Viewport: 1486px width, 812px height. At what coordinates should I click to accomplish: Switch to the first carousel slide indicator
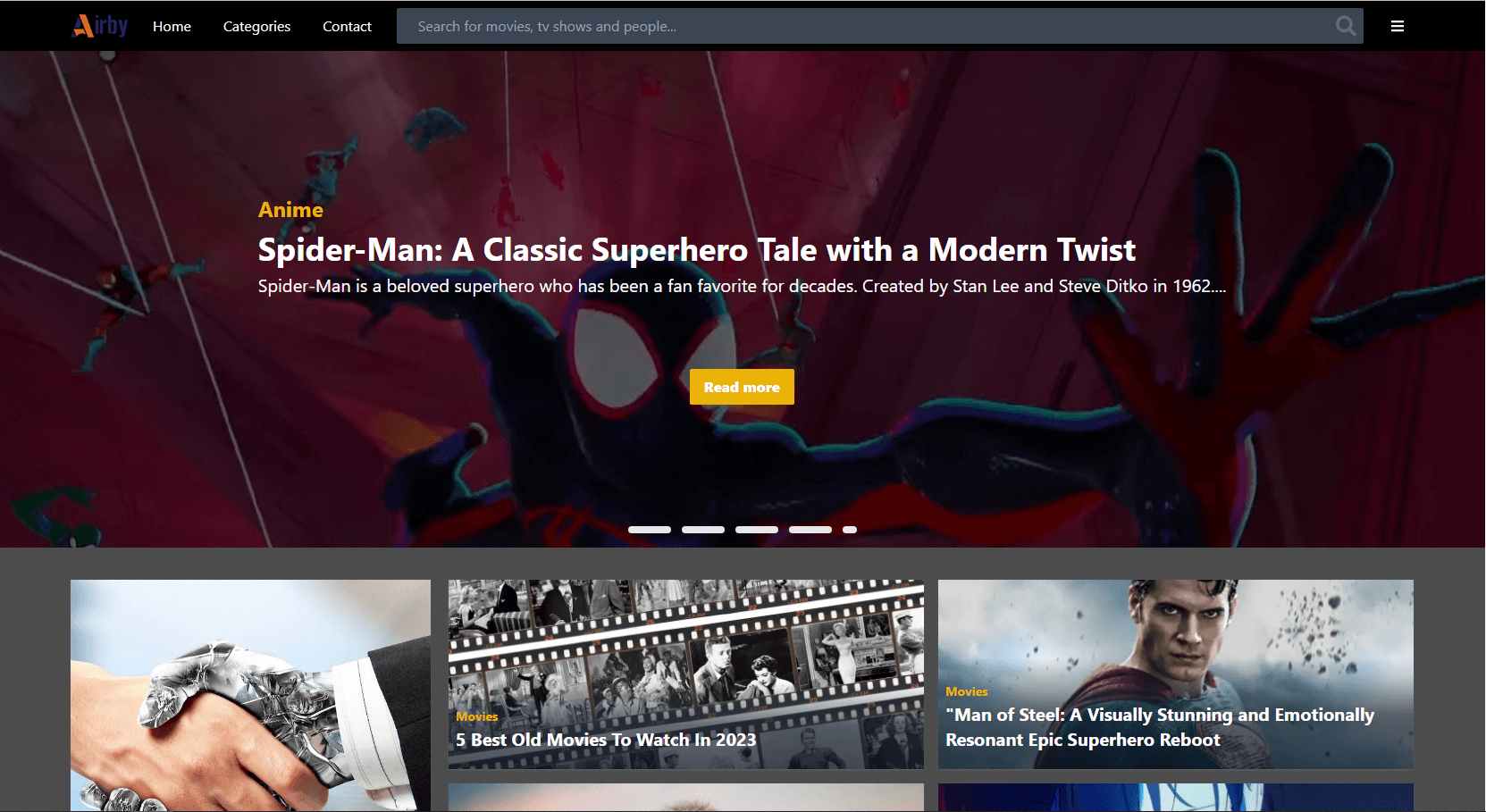tap(650, 530)
